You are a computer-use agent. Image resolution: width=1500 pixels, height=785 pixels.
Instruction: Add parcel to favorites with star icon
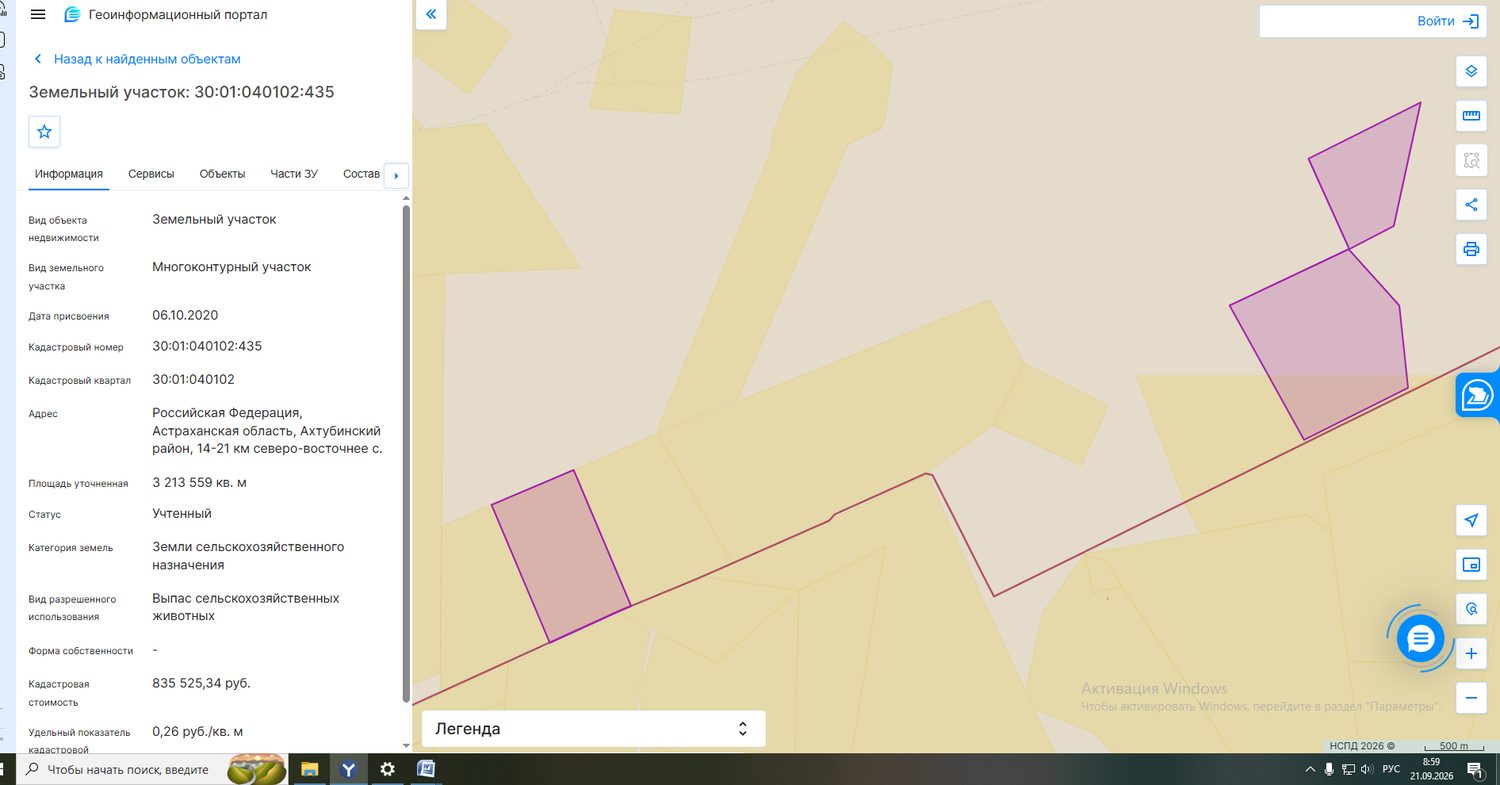[44, 132]
